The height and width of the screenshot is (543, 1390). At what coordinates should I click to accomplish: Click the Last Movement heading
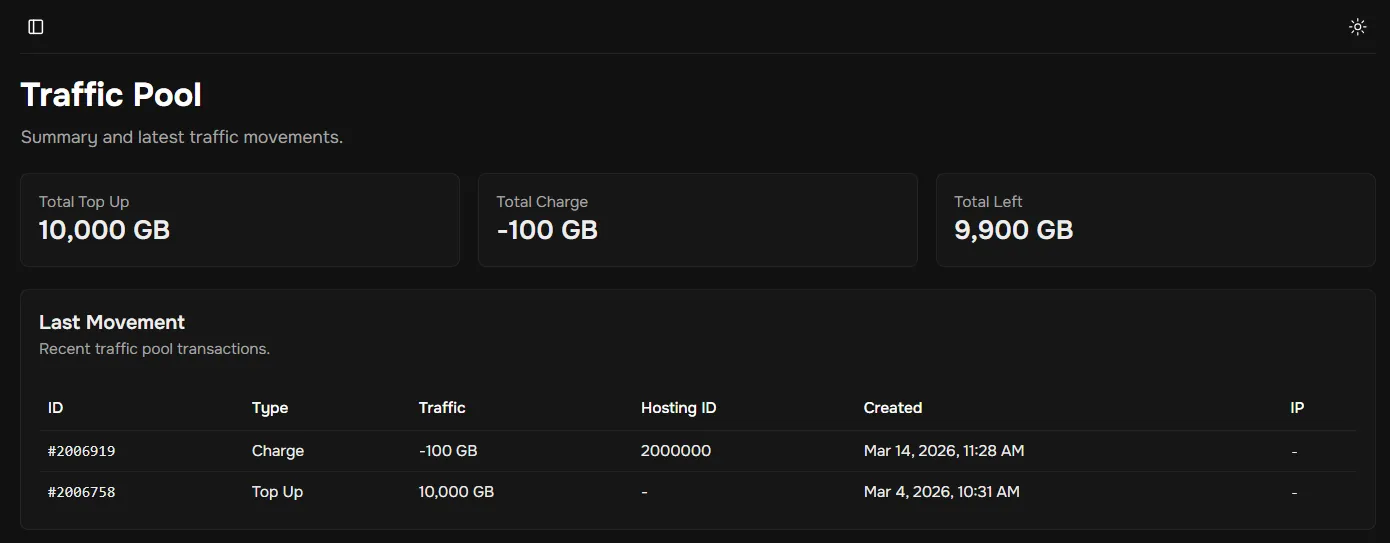112,323
